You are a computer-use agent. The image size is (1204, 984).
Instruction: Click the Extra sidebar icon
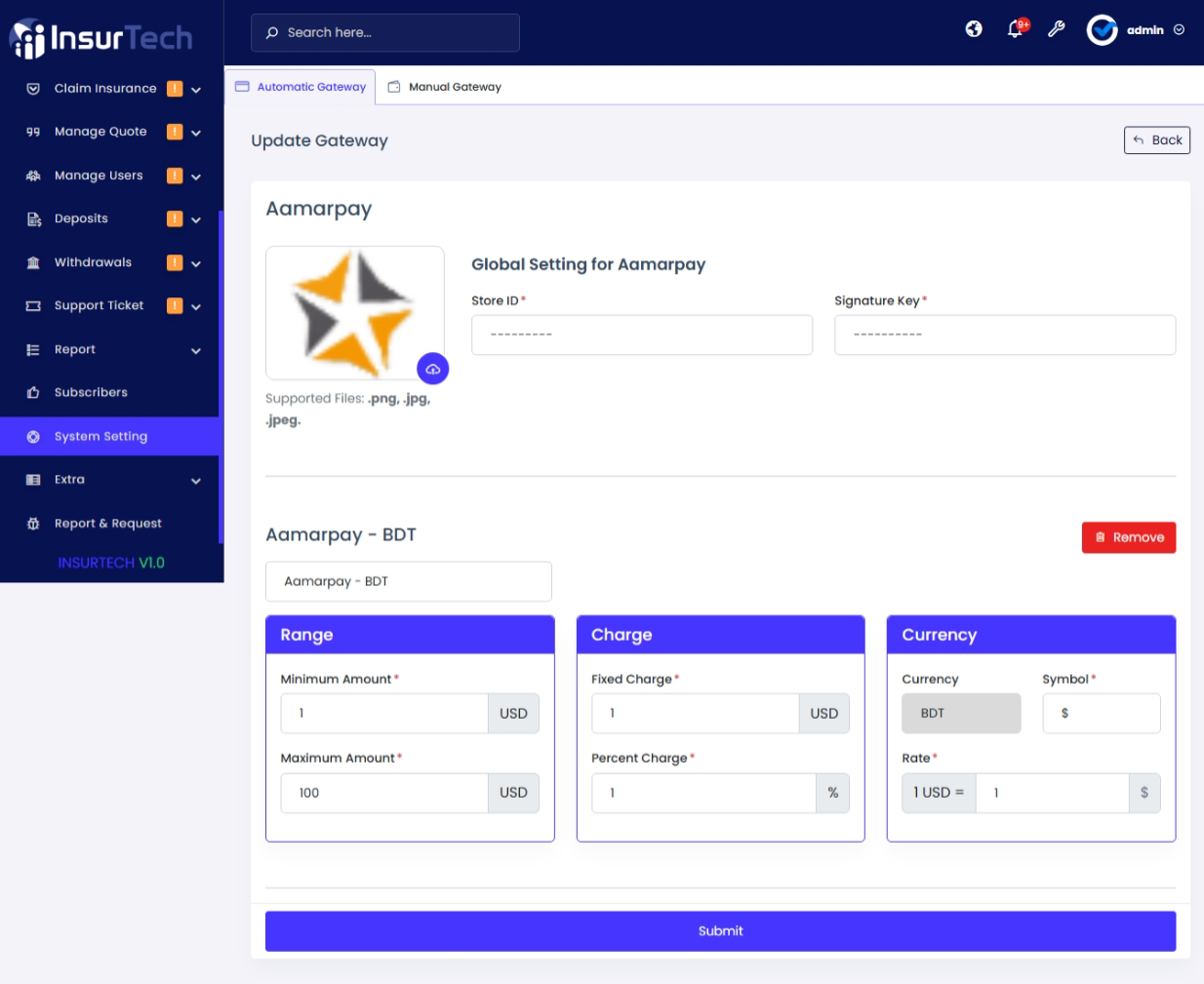[33, 480]
